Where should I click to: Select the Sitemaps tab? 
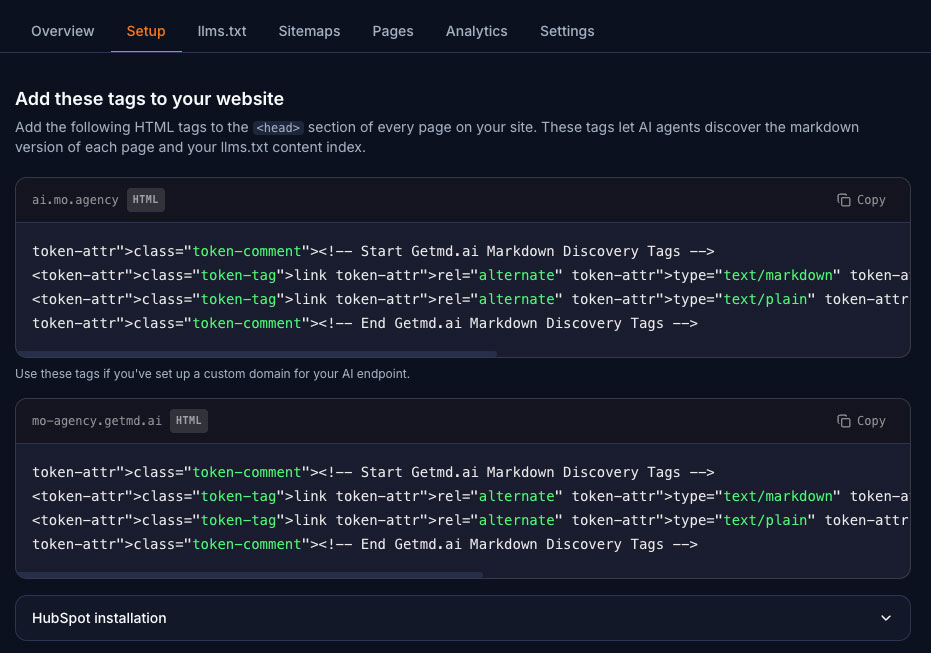309,31
